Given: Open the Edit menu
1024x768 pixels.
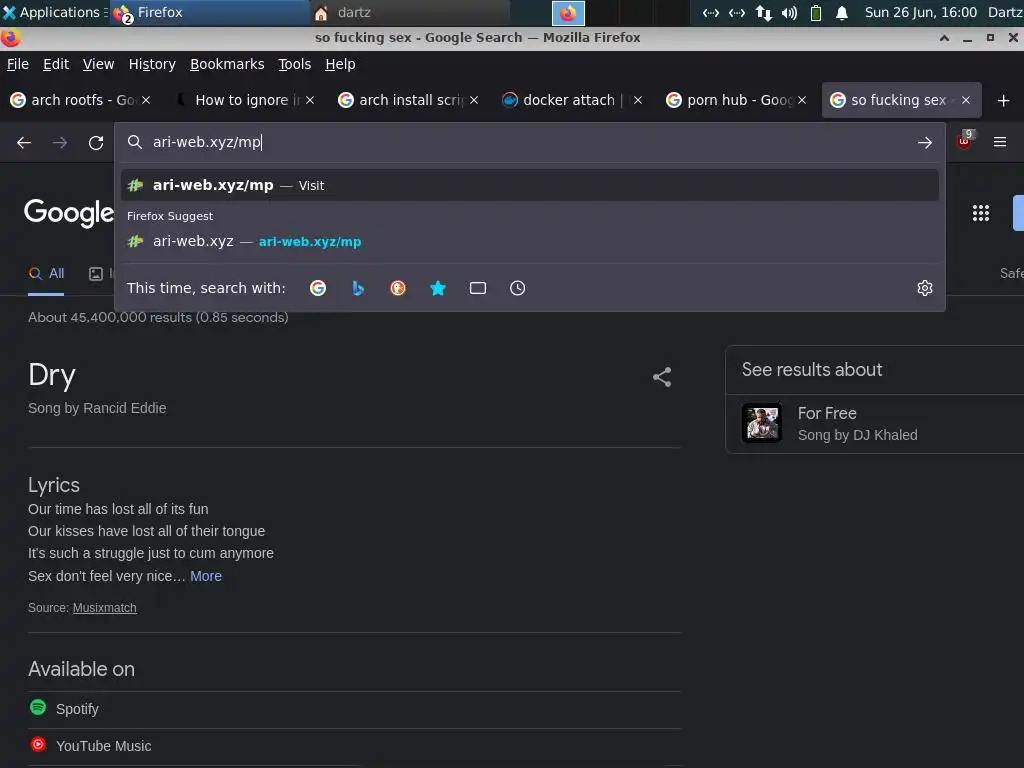Looking at the screenshot, I should tap(56, 64).
